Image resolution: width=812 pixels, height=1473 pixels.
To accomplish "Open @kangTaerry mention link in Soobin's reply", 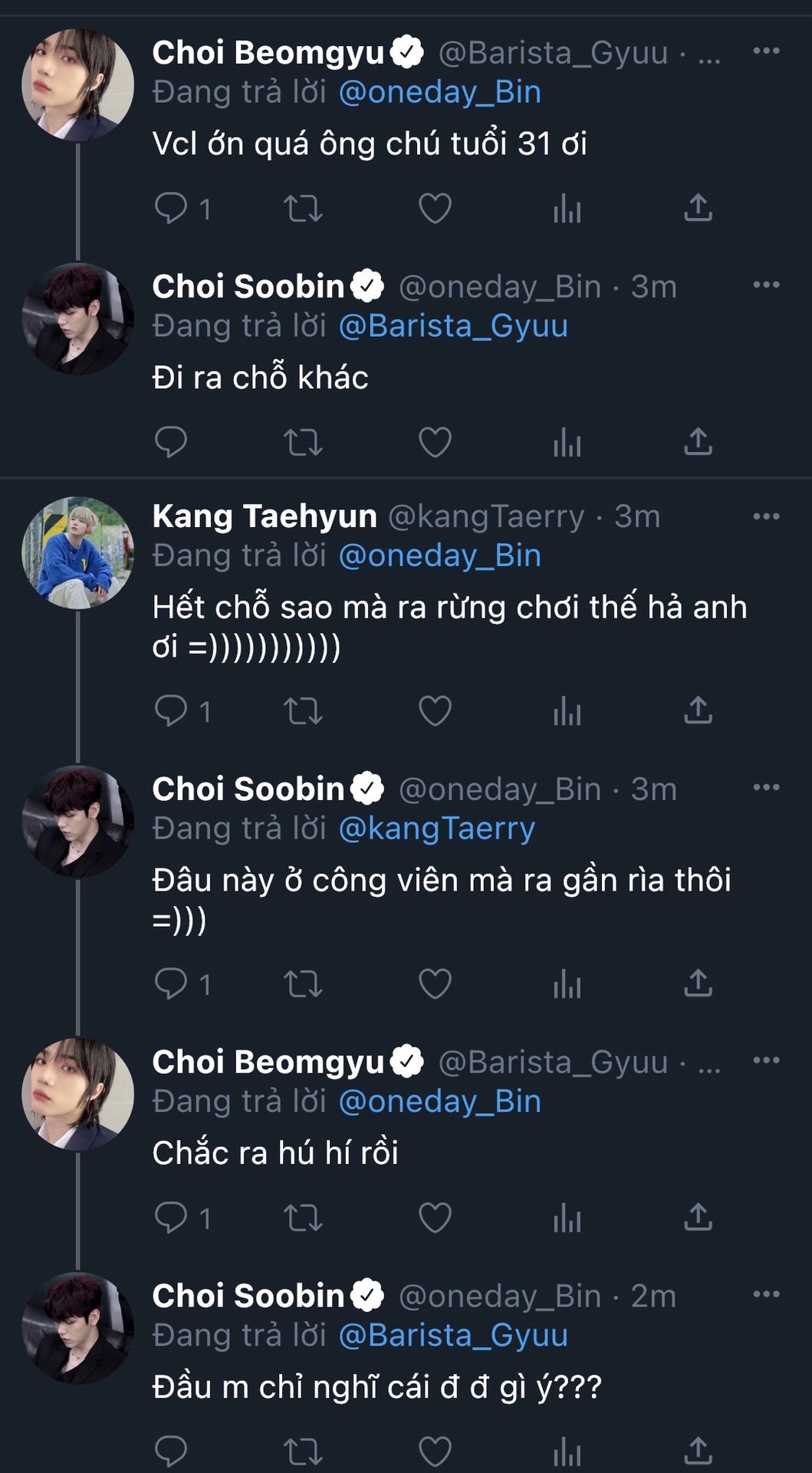I will point(437,829).
